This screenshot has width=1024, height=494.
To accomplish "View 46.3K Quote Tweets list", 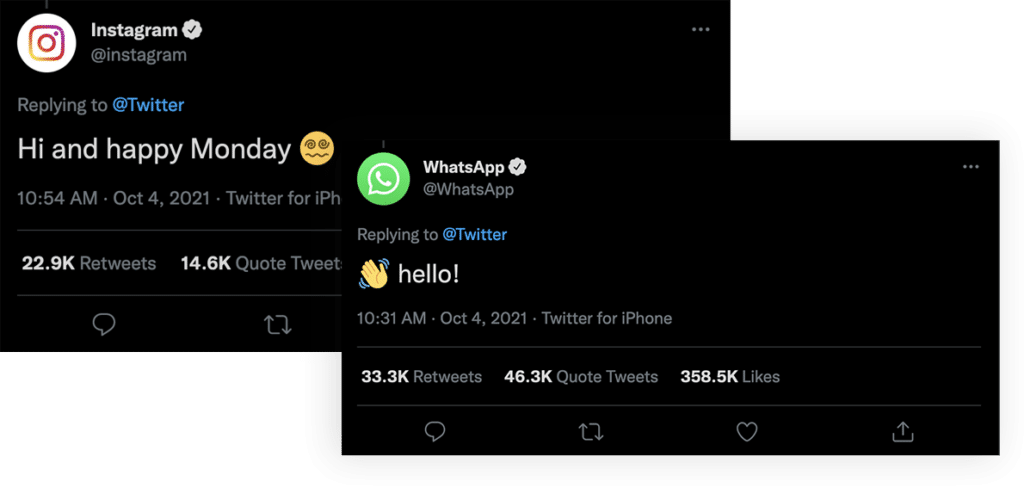I will [x=581, y=377].
